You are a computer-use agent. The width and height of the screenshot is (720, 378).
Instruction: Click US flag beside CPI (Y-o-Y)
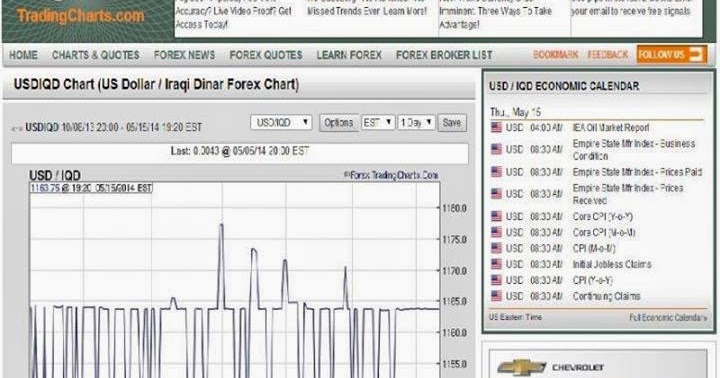pyautogui.click(x=496, y=280)
